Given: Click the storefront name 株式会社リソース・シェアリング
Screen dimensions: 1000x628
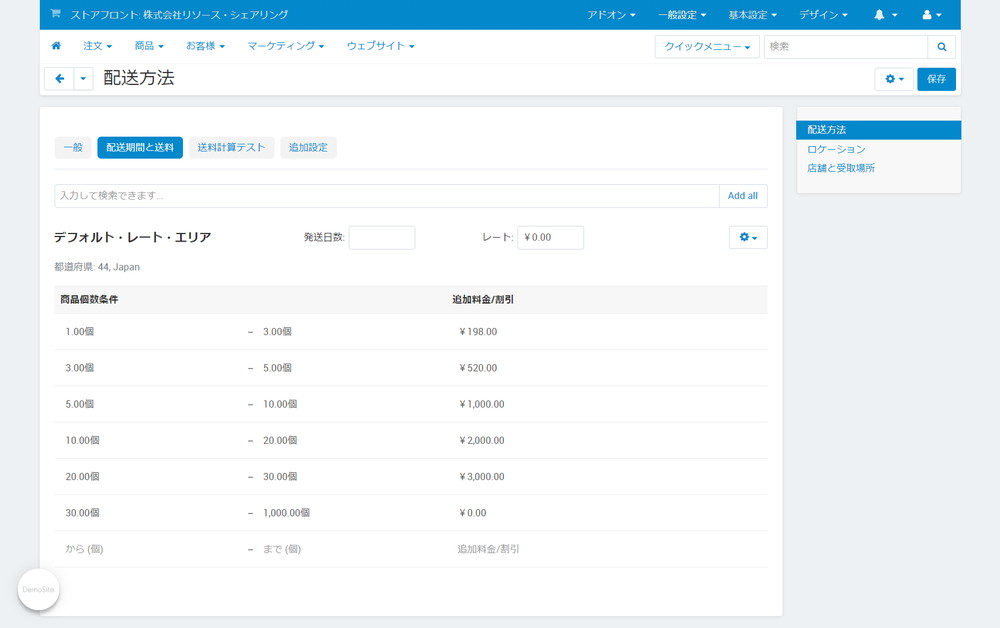Looking at the screenshot, I should [216, 14].
